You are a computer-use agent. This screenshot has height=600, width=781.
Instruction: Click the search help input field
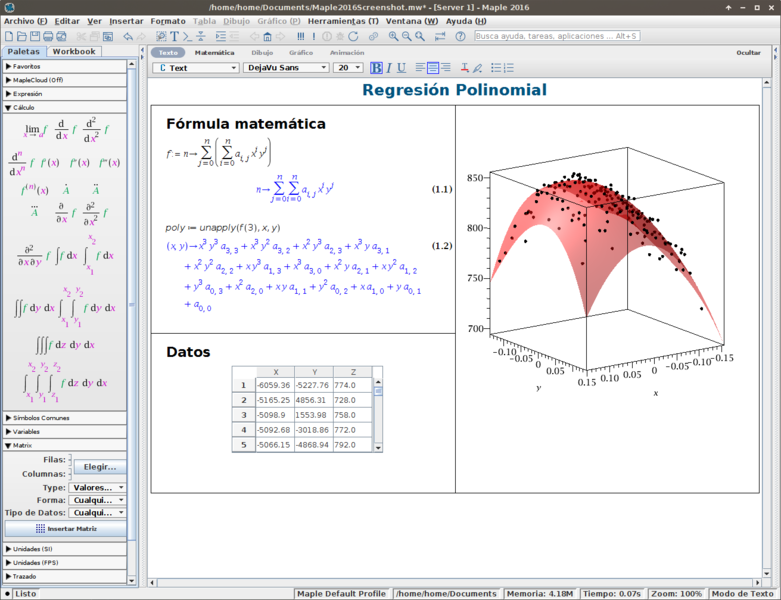click(x=557, y=36)
